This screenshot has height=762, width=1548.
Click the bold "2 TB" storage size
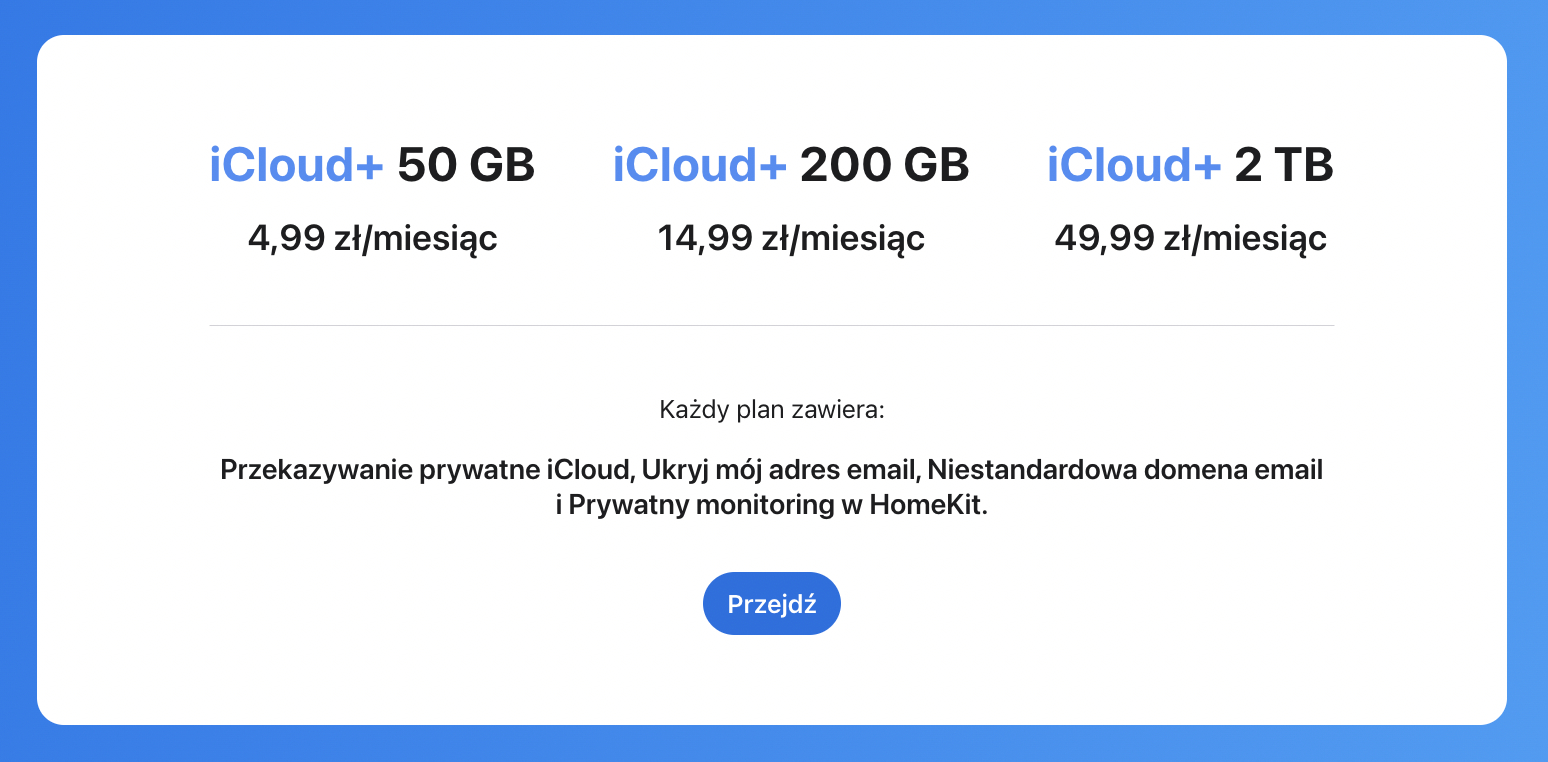(1284, 165)
